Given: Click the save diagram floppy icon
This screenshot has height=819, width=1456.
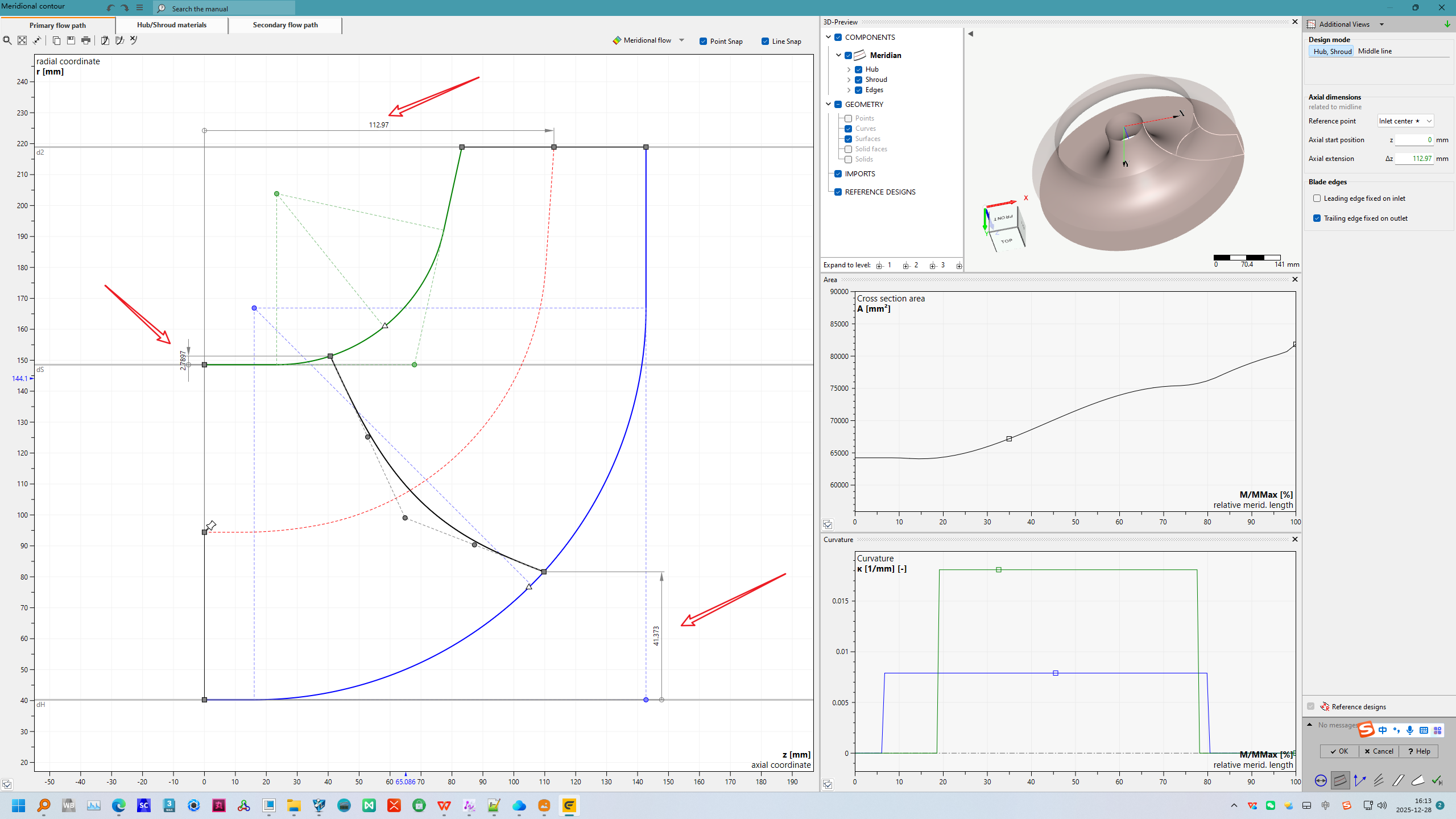Looking at the screenshot, I should point(71,40).
